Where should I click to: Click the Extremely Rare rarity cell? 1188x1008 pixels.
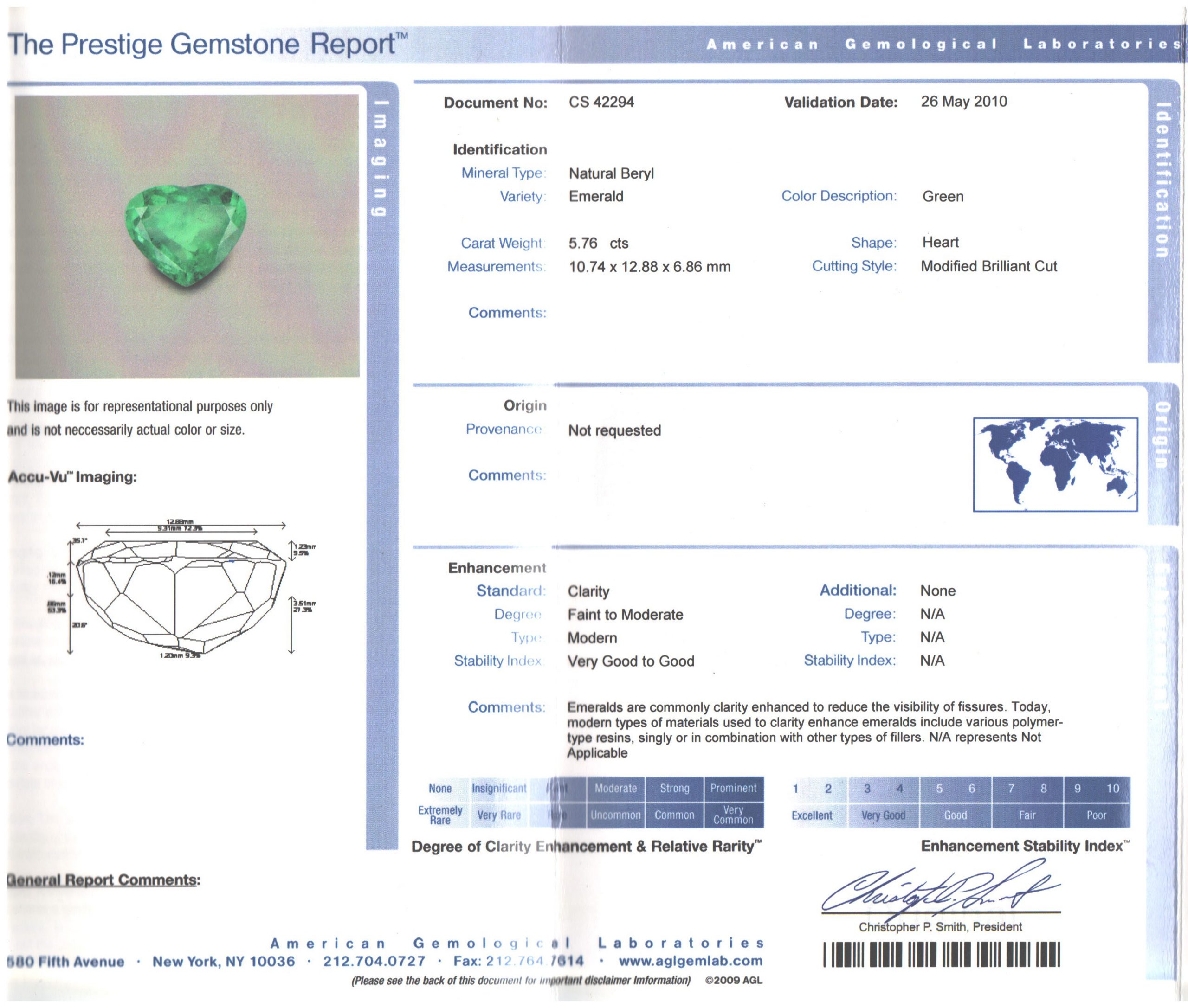pyautogui.click(x=440, y=815)
